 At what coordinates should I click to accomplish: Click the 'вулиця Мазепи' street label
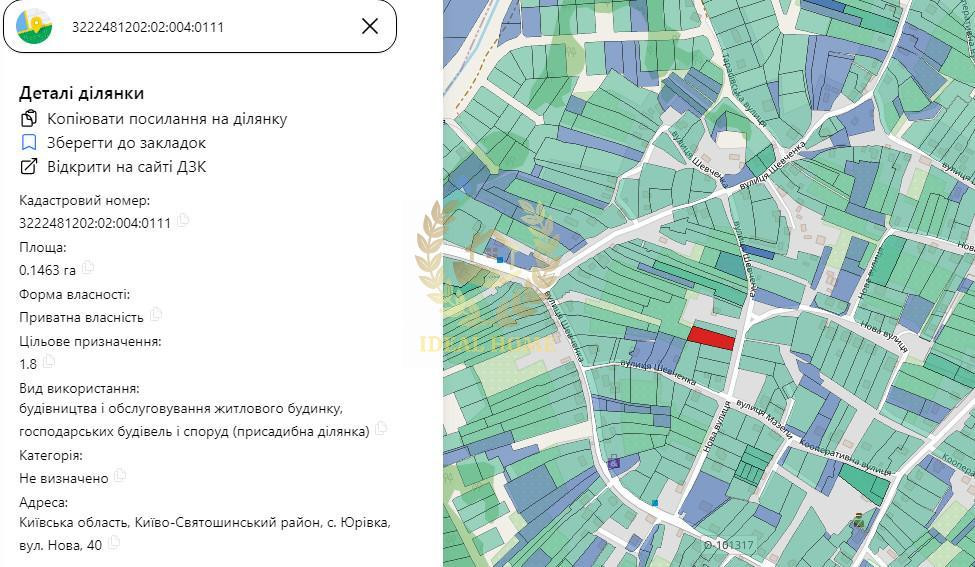point(764,418)
